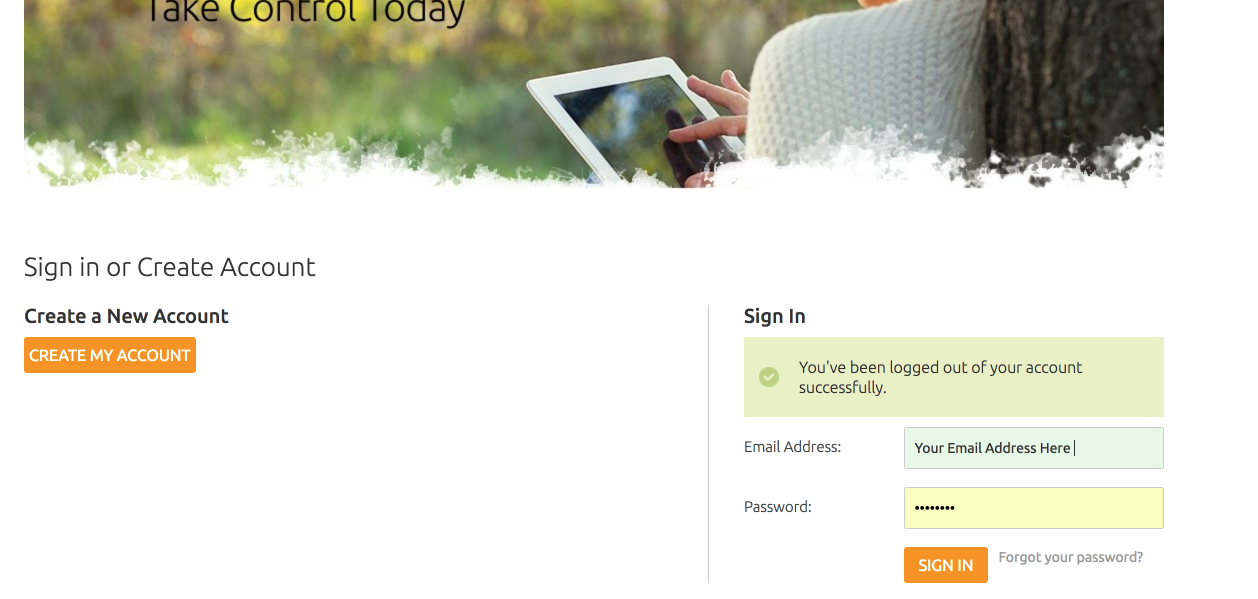Viewport: 1258px width, 599px height.
Task: Click the Email Address label
Action: coord(792,447)
